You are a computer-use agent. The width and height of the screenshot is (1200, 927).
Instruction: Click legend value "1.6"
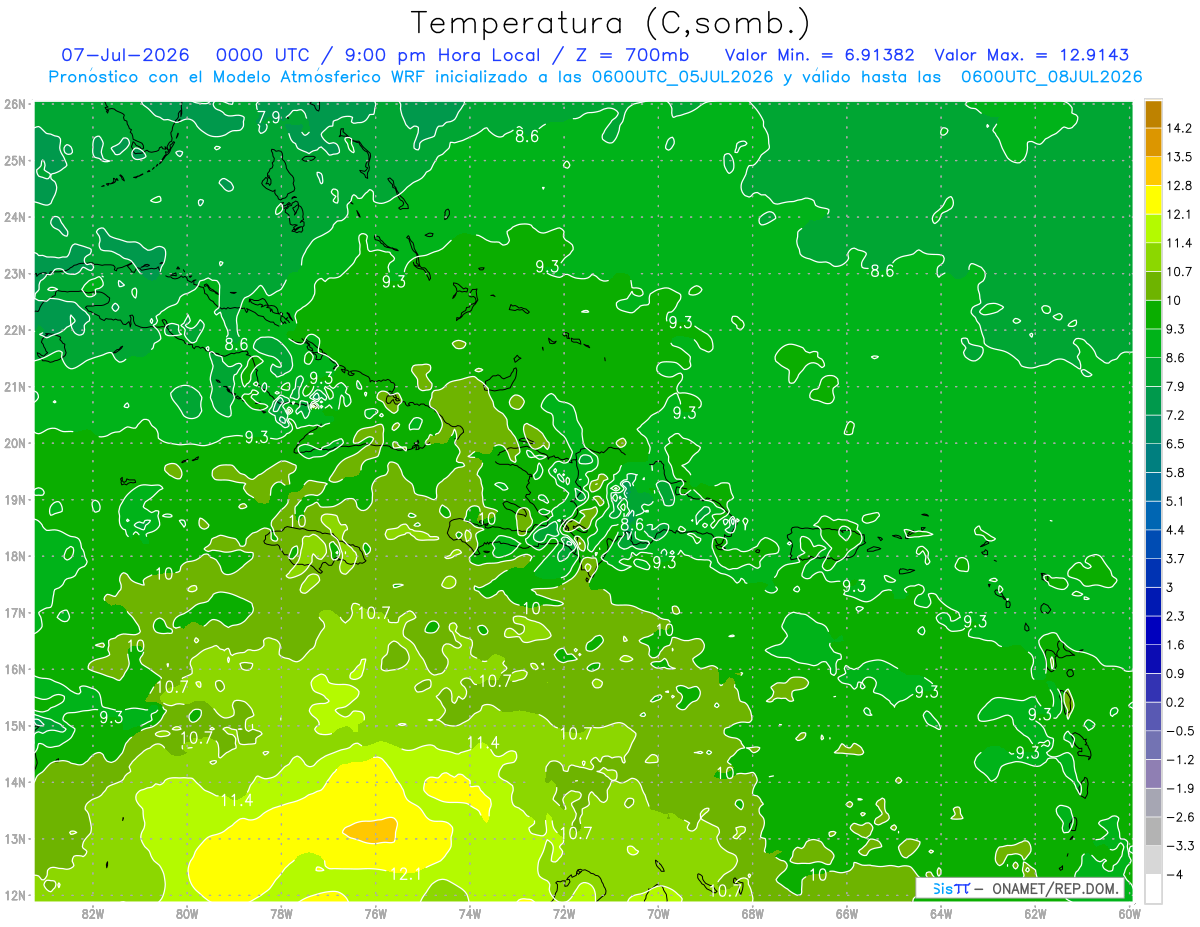(1175, 644)
